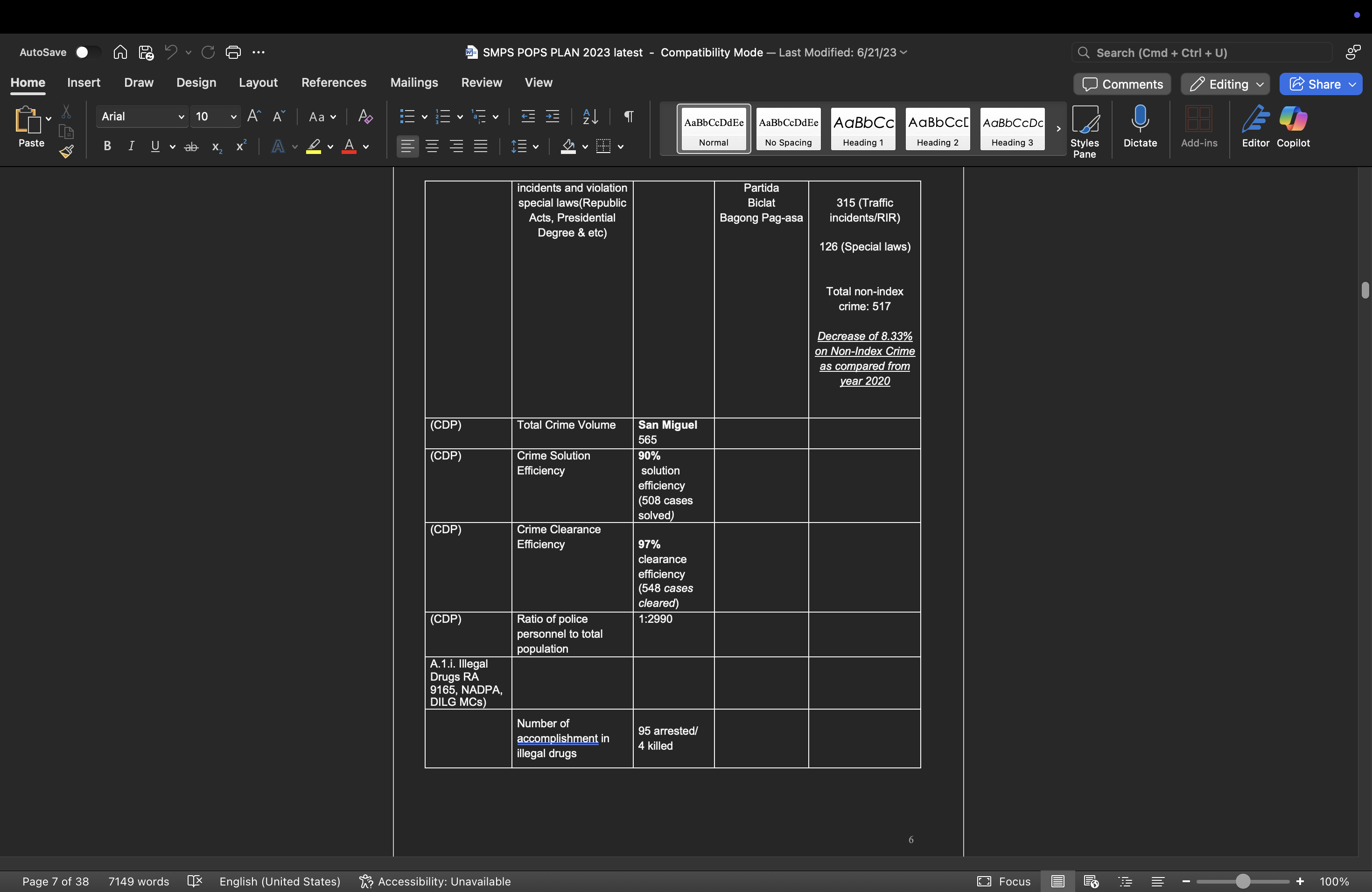Switch to the Draw tab
This screenshot has width=1372, height=892.
coord(139,83)
